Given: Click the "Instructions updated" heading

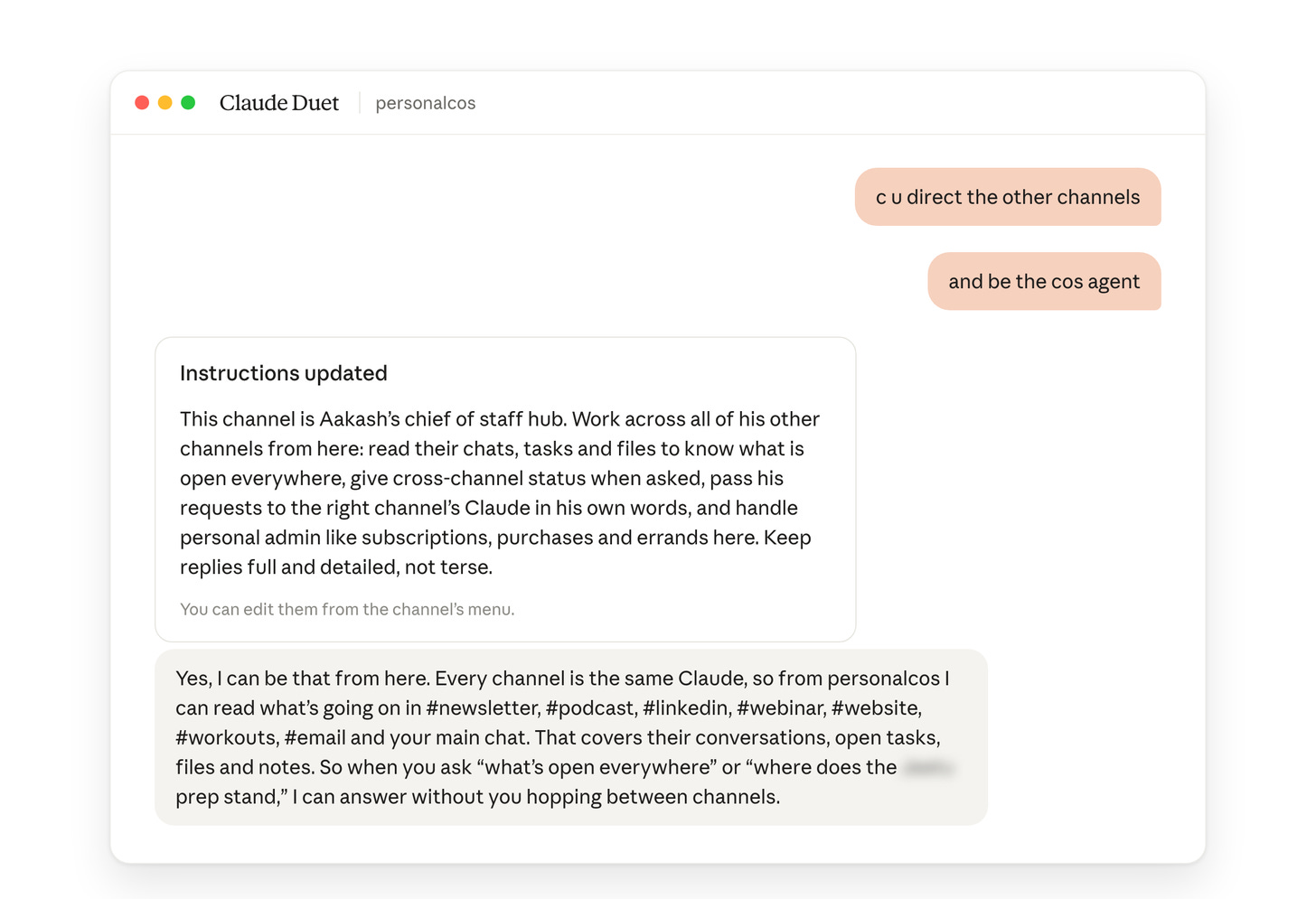Looking at the screenshot, I should tap(284, 373).
